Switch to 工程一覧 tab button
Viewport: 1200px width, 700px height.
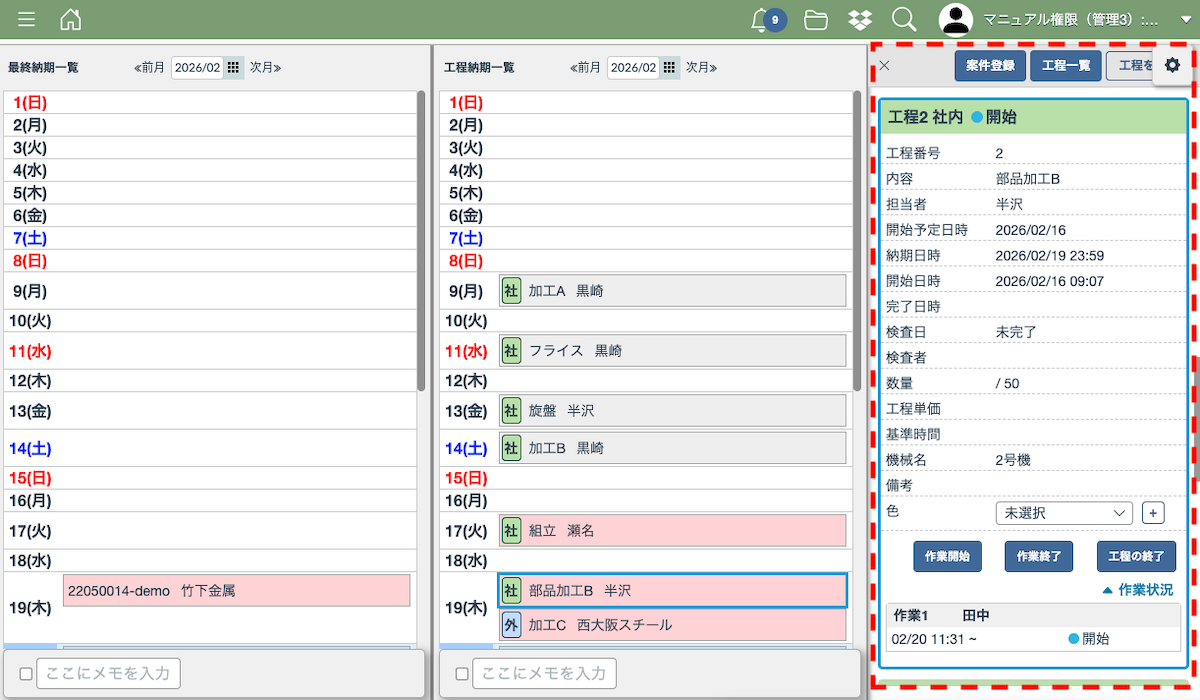click(1066, 66)
